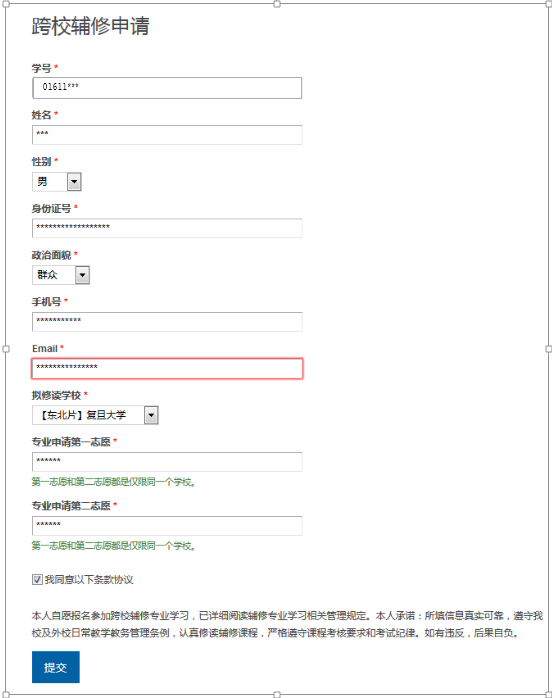The width and height of the screenshot is (552, 698).
Task: Toggle the 我同意以下条款协议 checkbox
Action: pos(37,579)
